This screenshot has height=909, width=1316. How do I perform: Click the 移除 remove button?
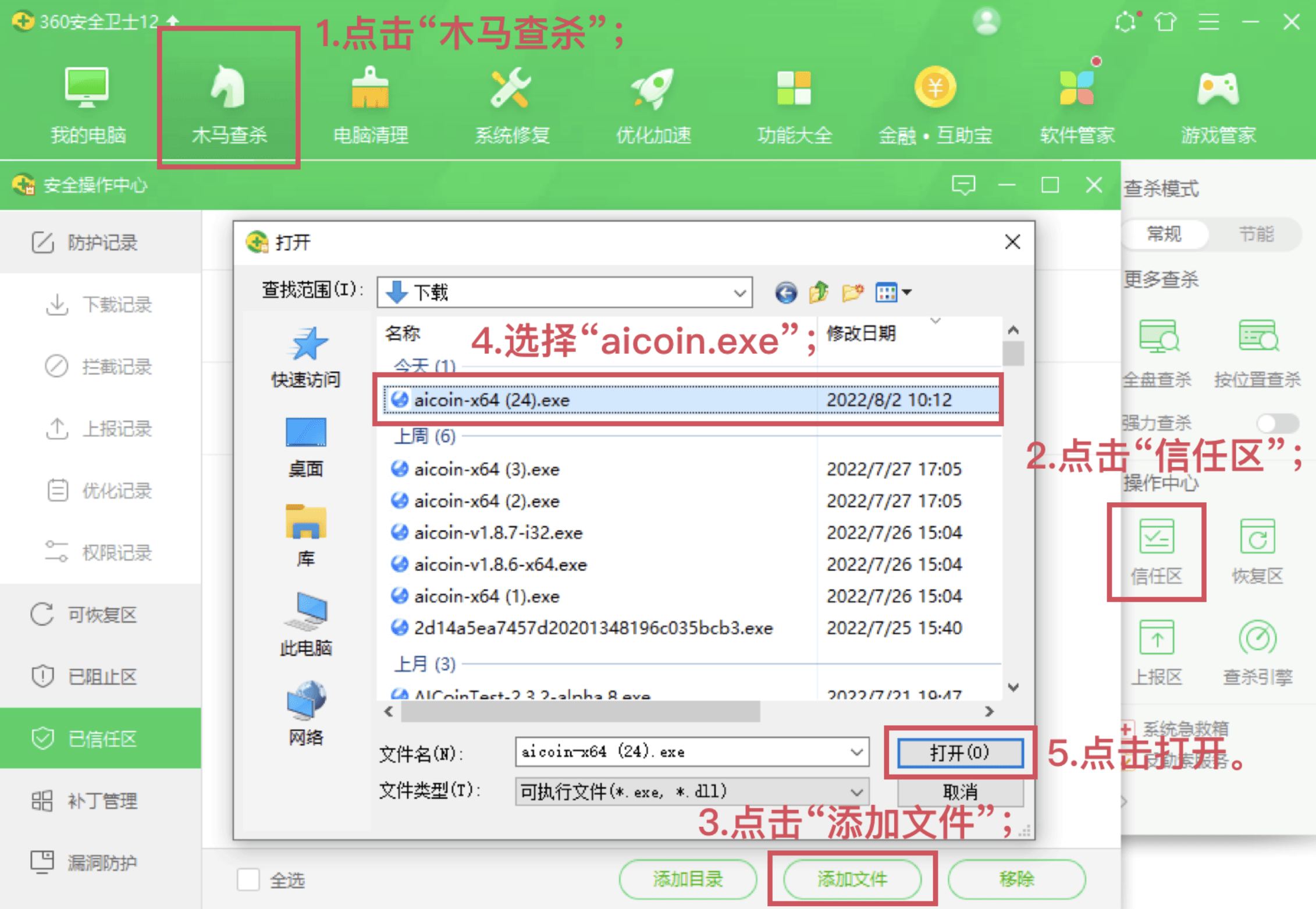pyautogui.click(x=1016, y=879)
